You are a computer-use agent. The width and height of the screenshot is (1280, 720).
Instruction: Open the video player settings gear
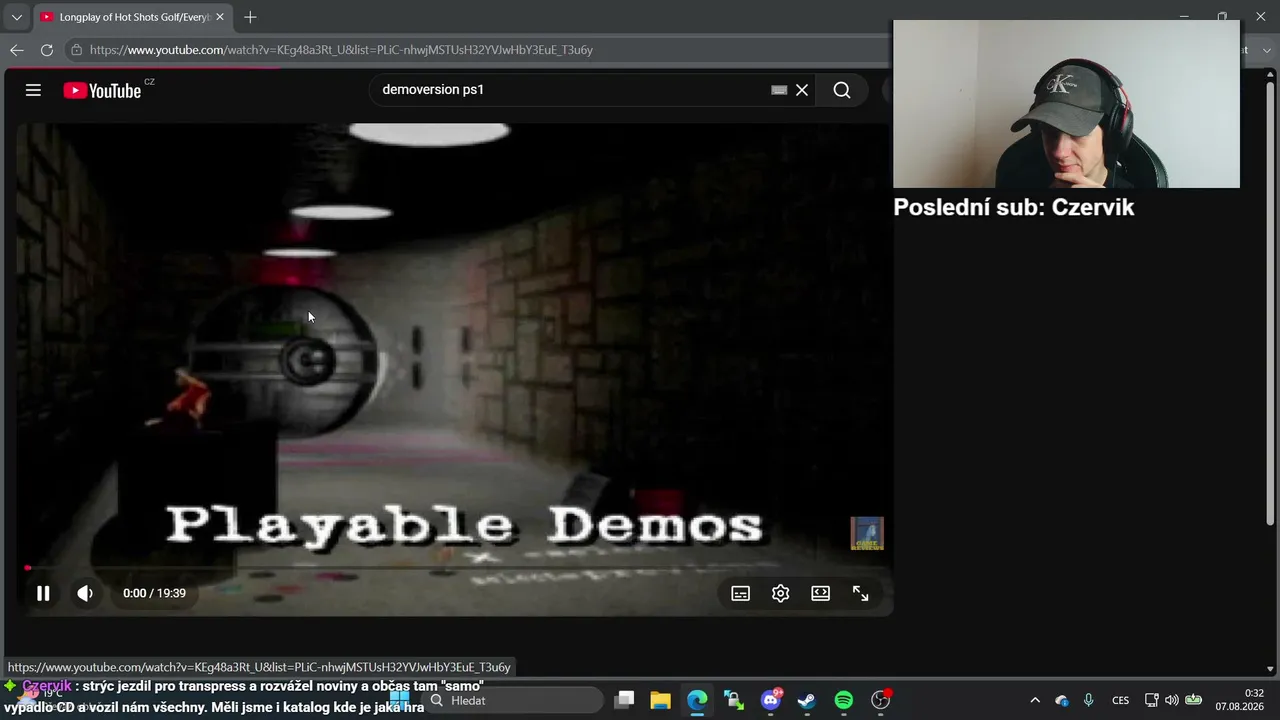(781, 593)
